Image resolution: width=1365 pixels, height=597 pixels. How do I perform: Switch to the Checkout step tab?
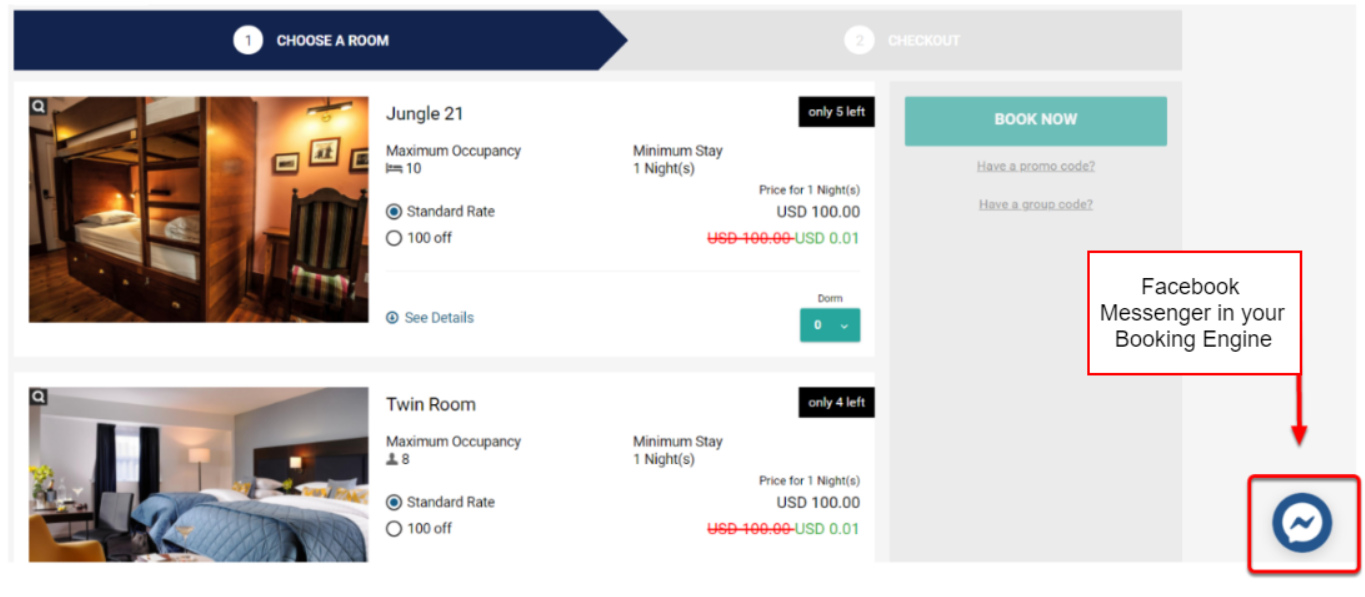point(922,41)
